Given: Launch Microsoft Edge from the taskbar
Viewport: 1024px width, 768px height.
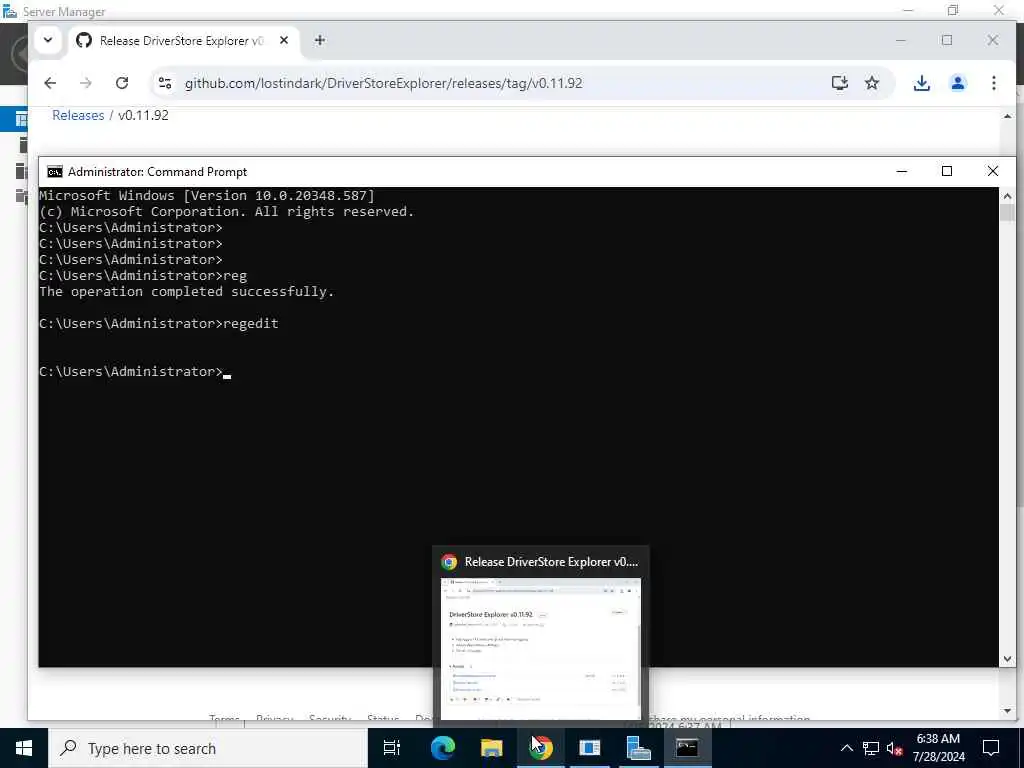Looking at the screenshot, I should coord(443,748).
